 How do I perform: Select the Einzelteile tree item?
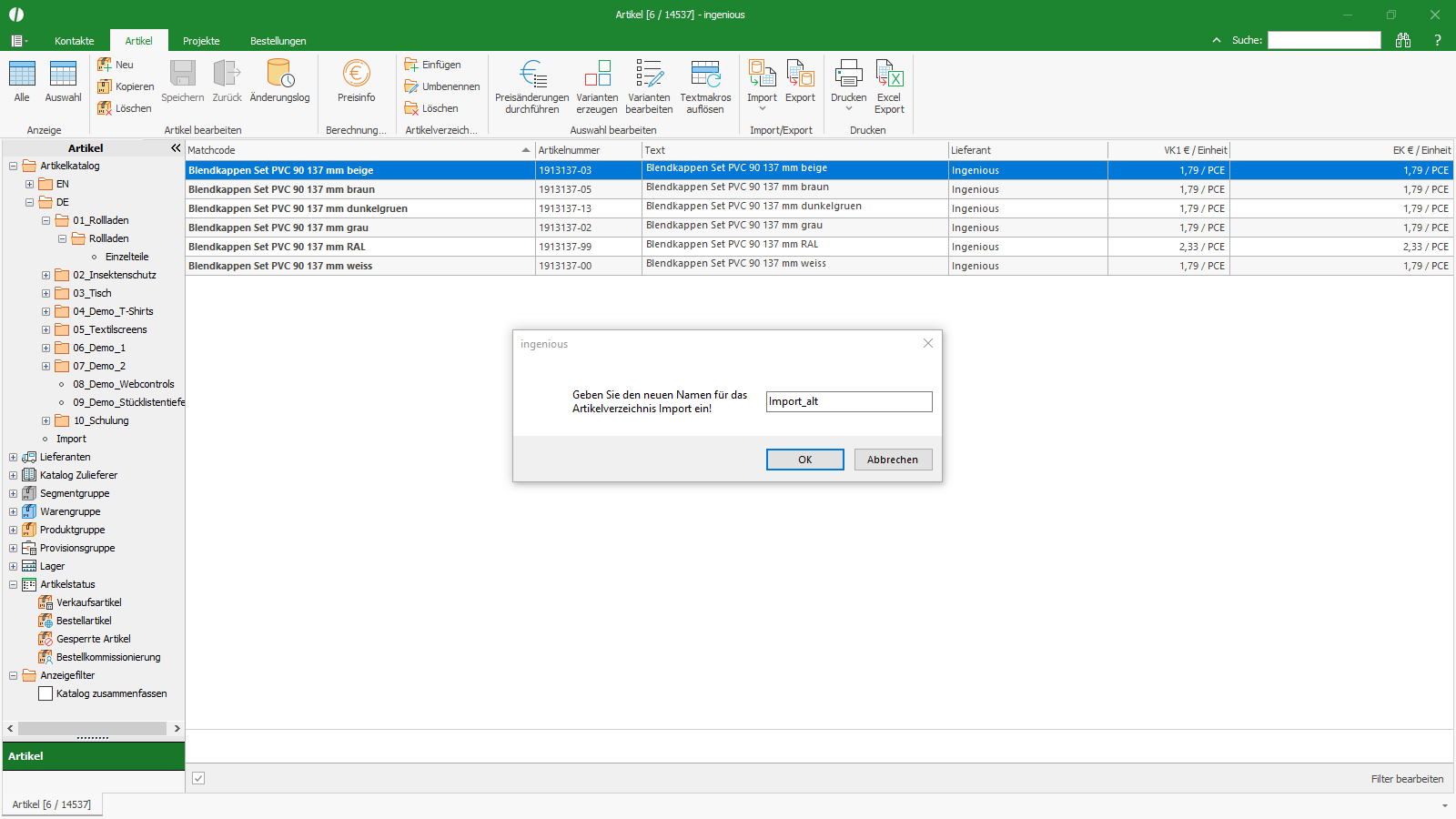point(126,257)
